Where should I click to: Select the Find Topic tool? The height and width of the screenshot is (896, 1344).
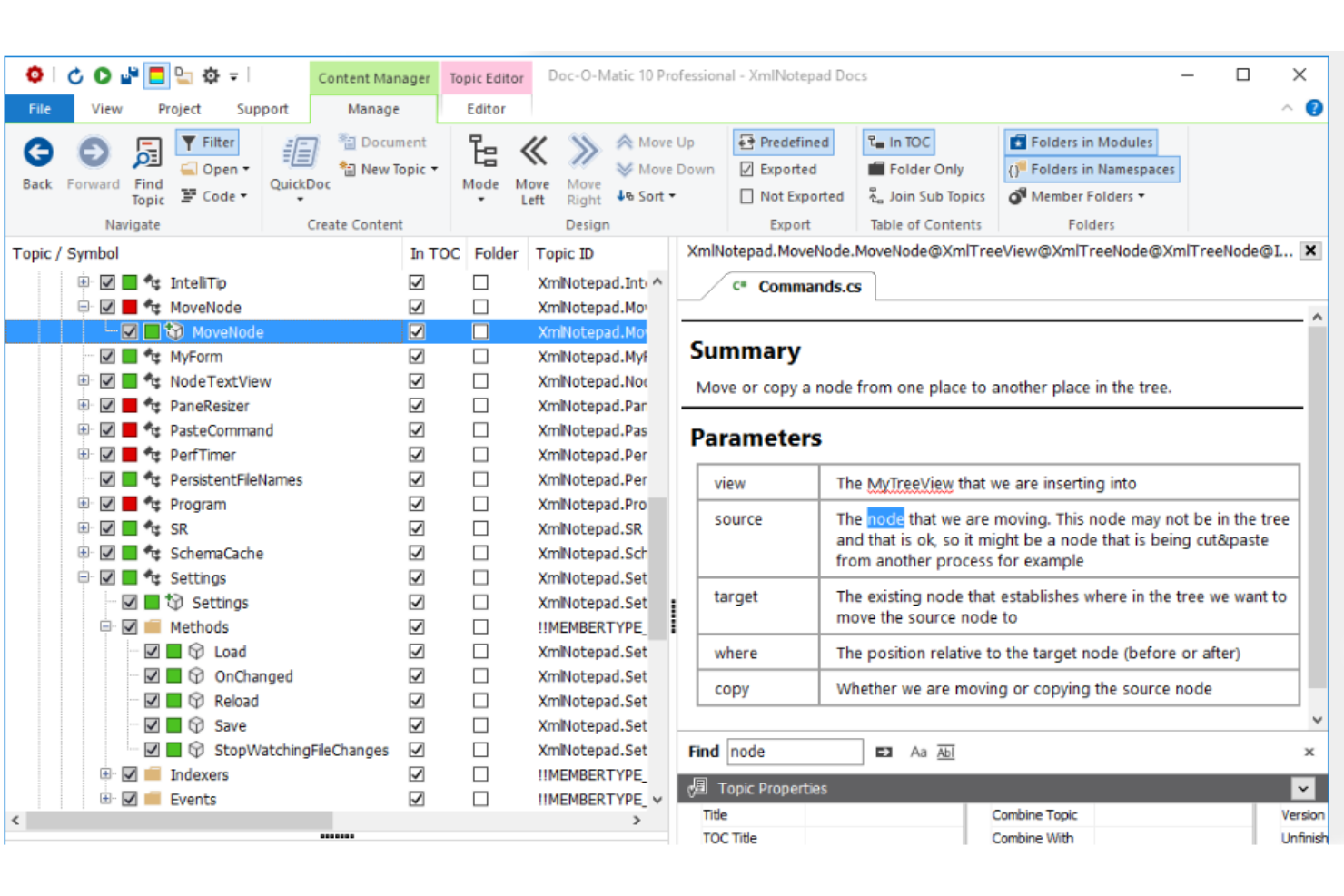tap(147, 166)
